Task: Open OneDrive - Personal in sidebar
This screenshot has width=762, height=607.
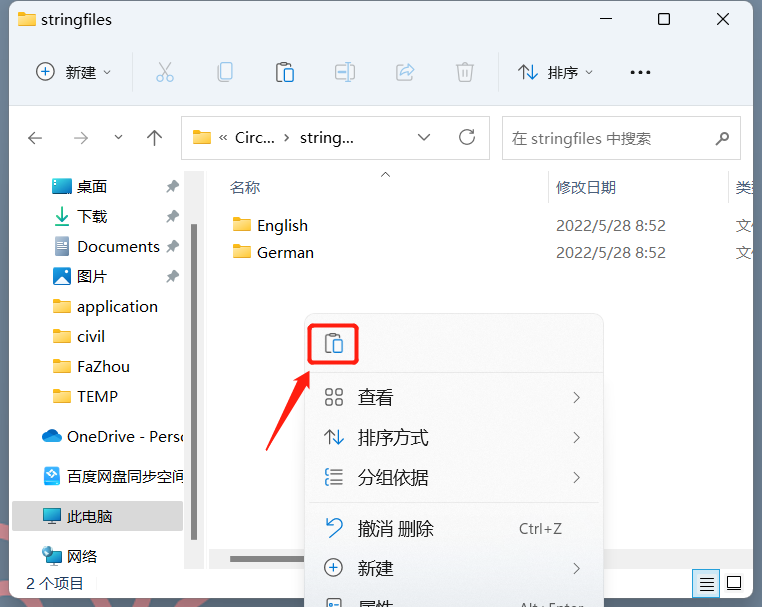Action: (113, 436)
